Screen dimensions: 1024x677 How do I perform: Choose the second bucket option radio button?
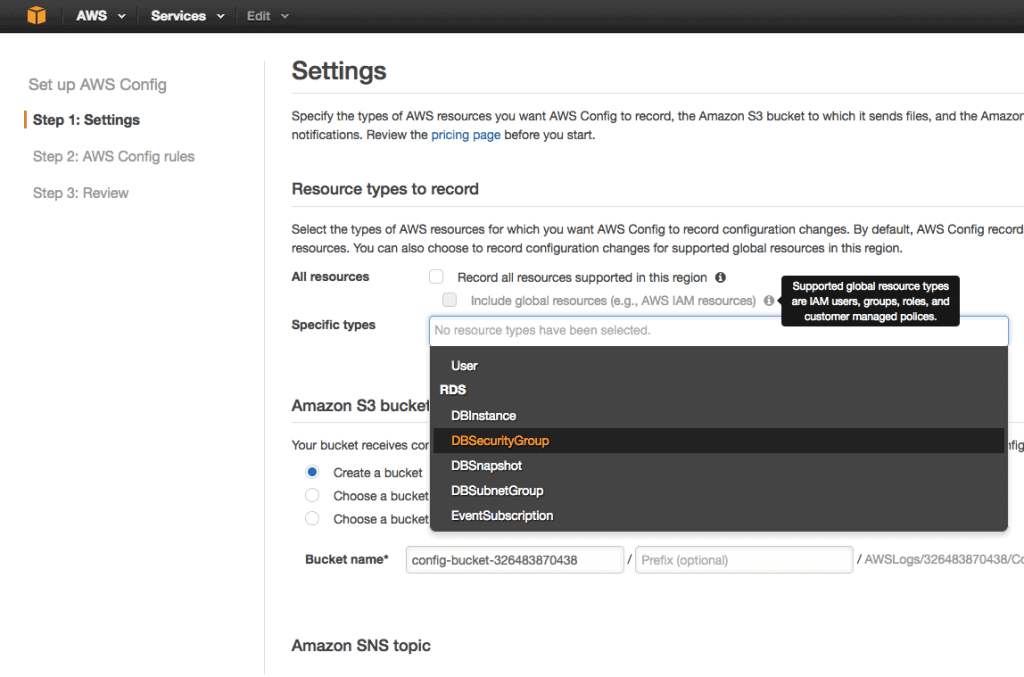311,496
